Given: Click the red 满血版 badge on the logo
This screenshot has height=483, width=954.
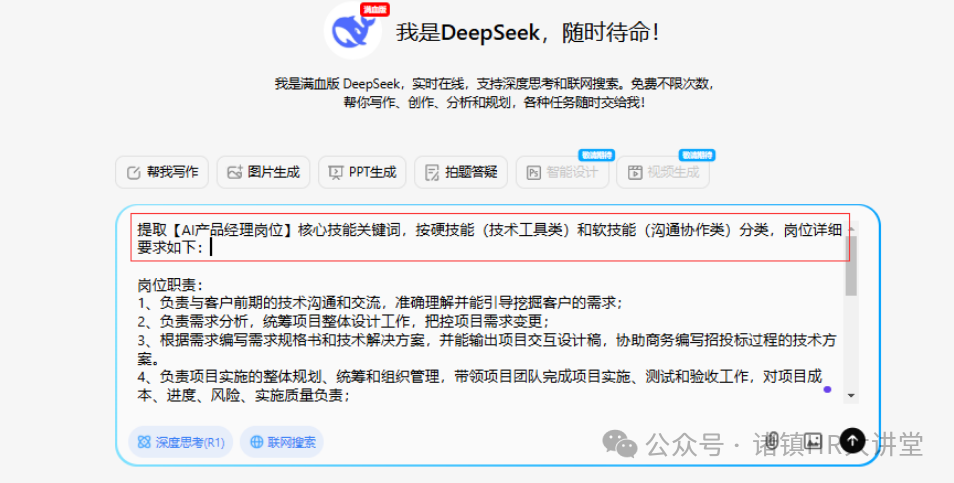Looking at the screenshot, I should click(x=375, y=9).
